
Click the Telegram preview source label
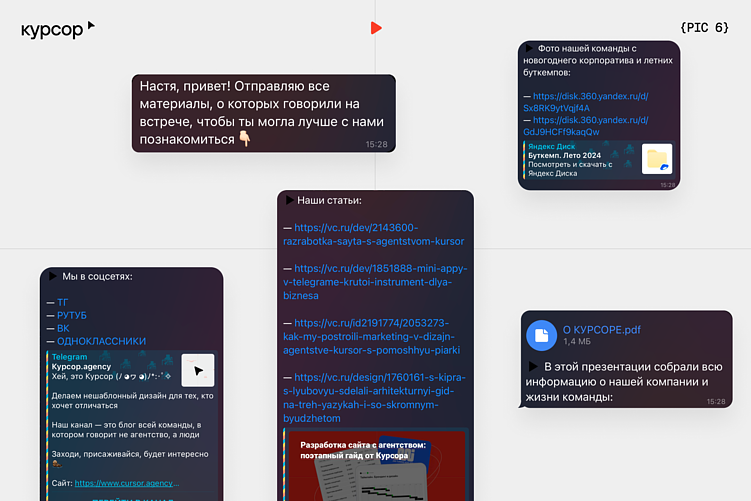pos(69,357)
